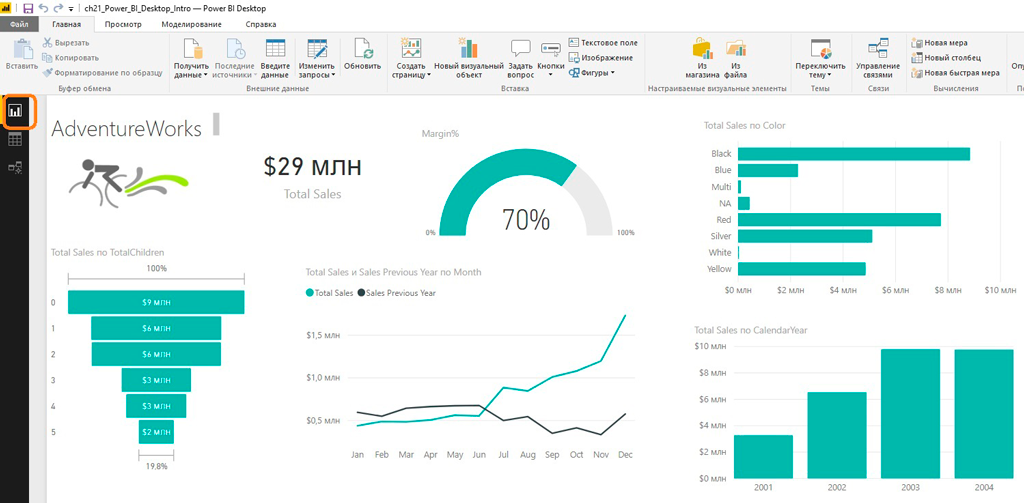Click the 70% Margin gauge
Screen dimensions: 1024x503
click(526, 193)
